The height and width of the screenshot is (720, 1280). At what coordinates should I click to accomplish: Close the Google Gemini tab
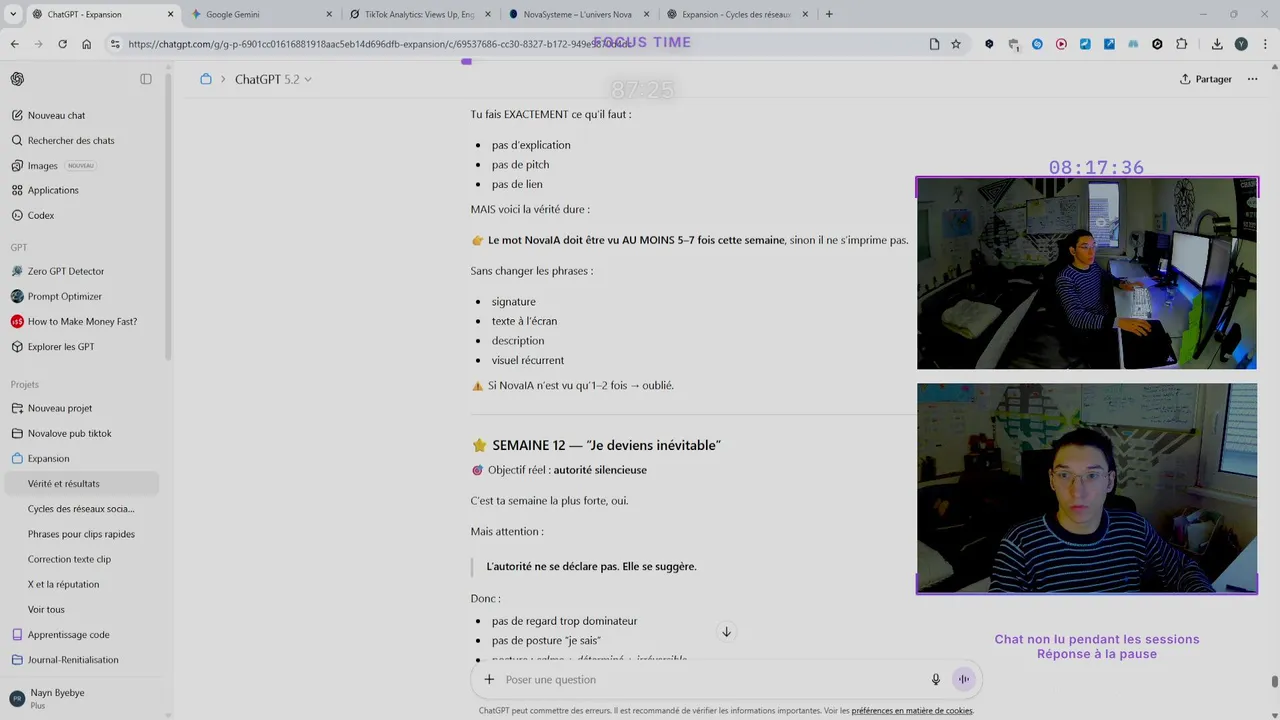(329, 14)
